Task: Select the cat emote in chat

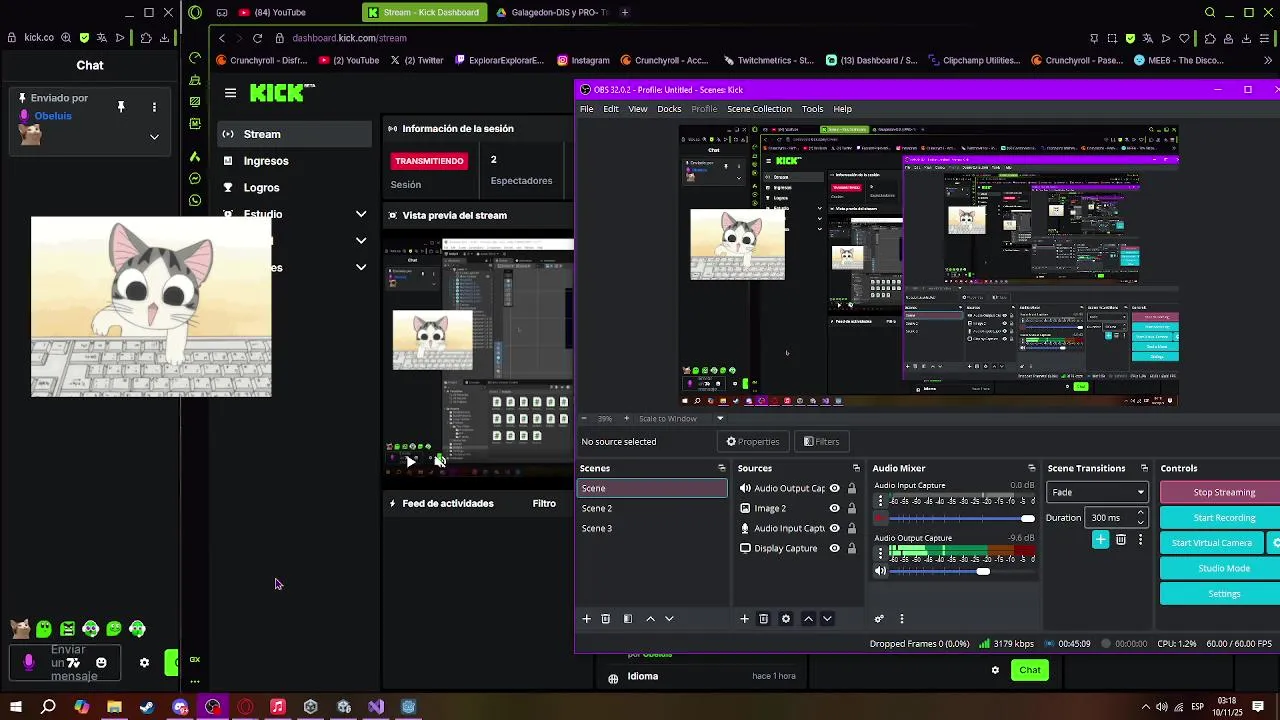Action: click(x=20, y=629)
